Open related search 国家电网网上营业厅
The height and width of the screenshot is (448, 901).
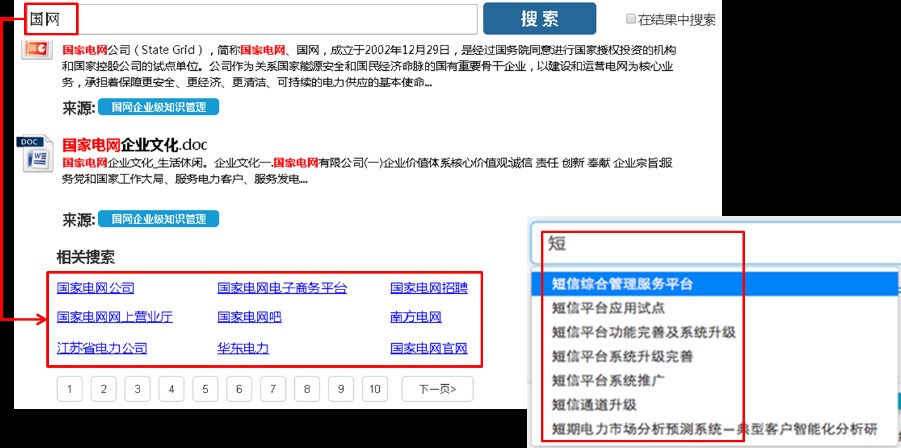pyautogui.click(x=115, y=317)
